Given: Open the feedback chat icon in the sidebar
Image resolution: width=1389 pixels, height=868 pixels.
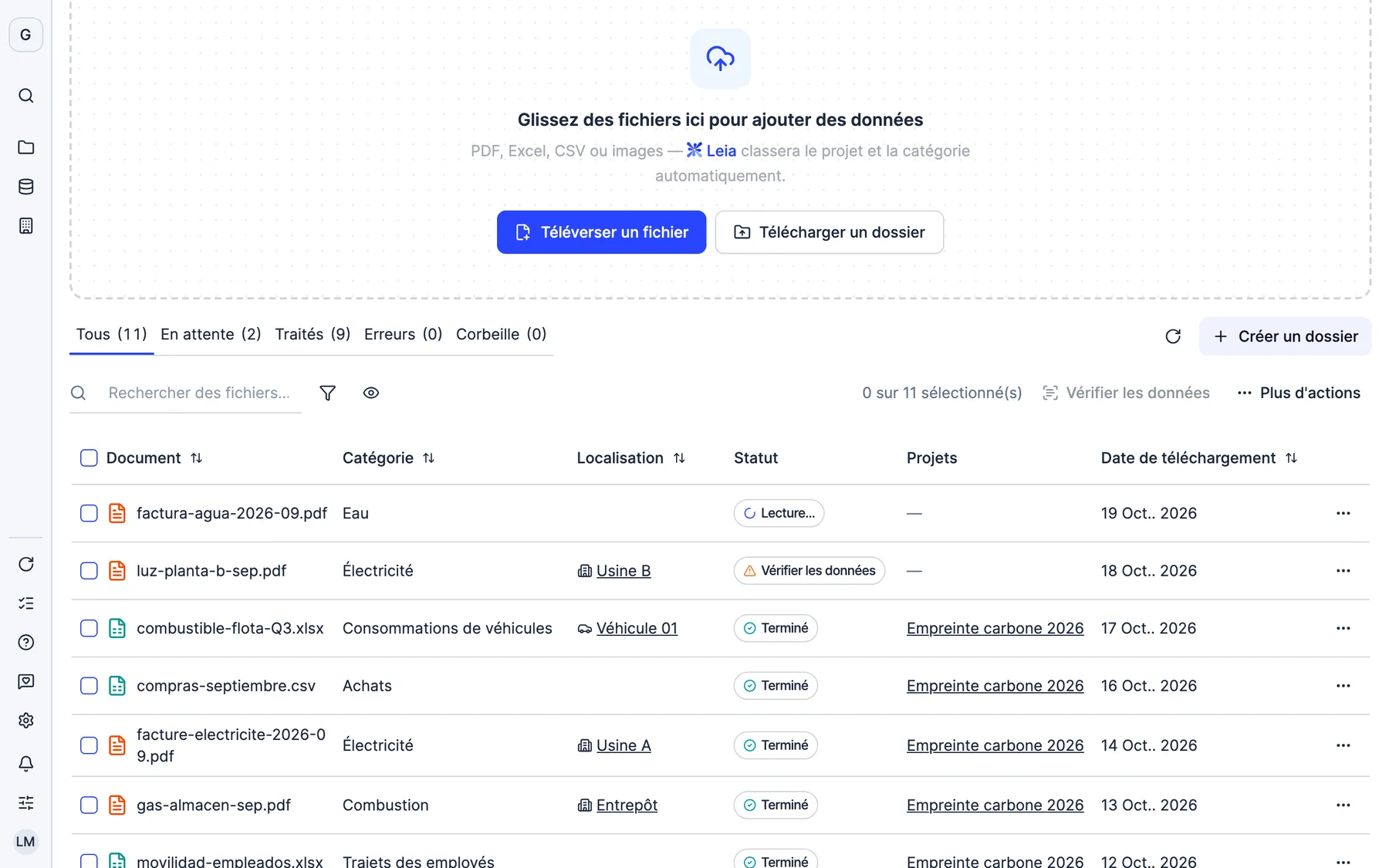Looking at the screenshot, I should point(25,681).
